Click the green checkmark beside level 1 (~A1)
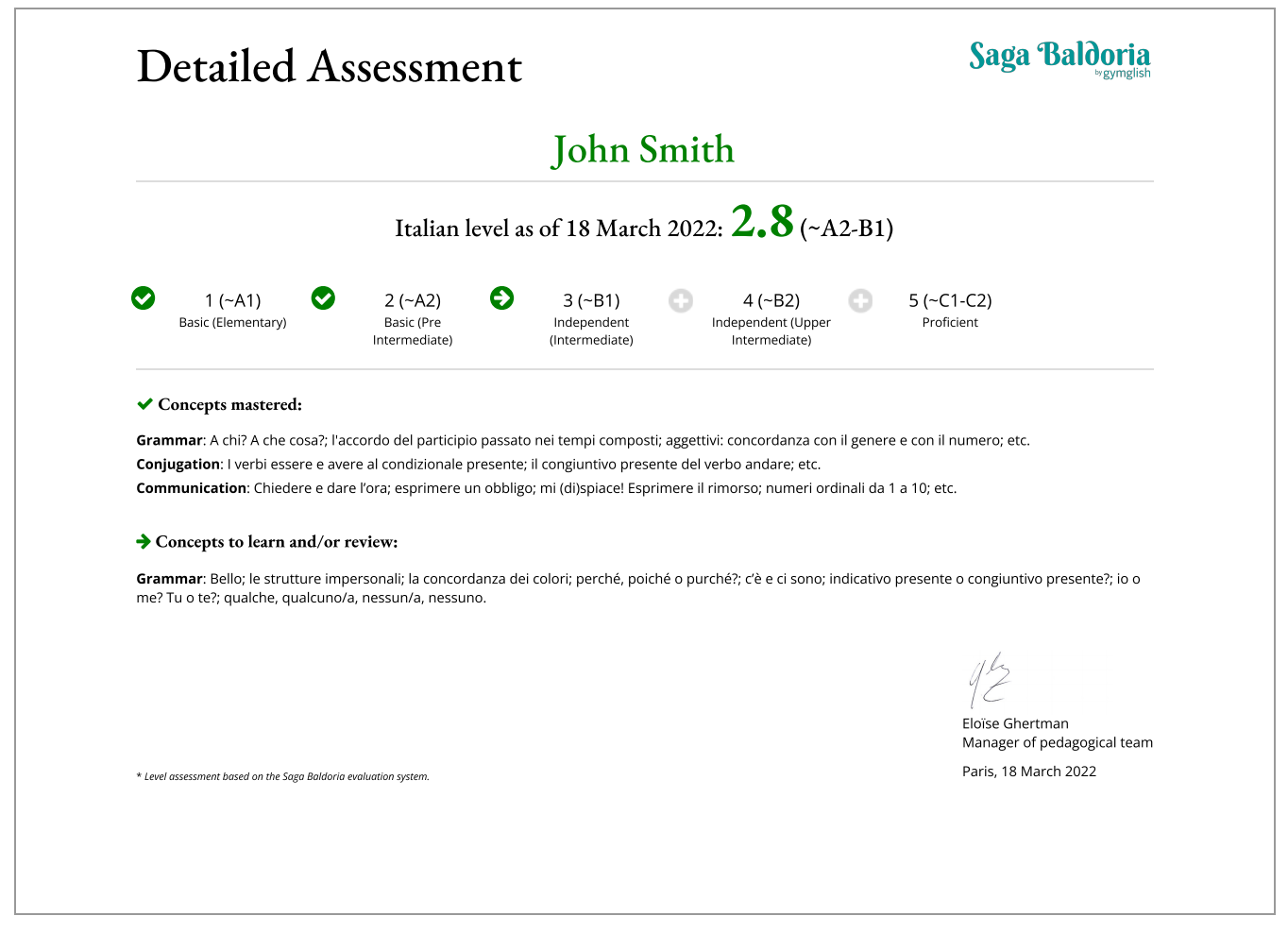1288x933 pixels. 144,298
